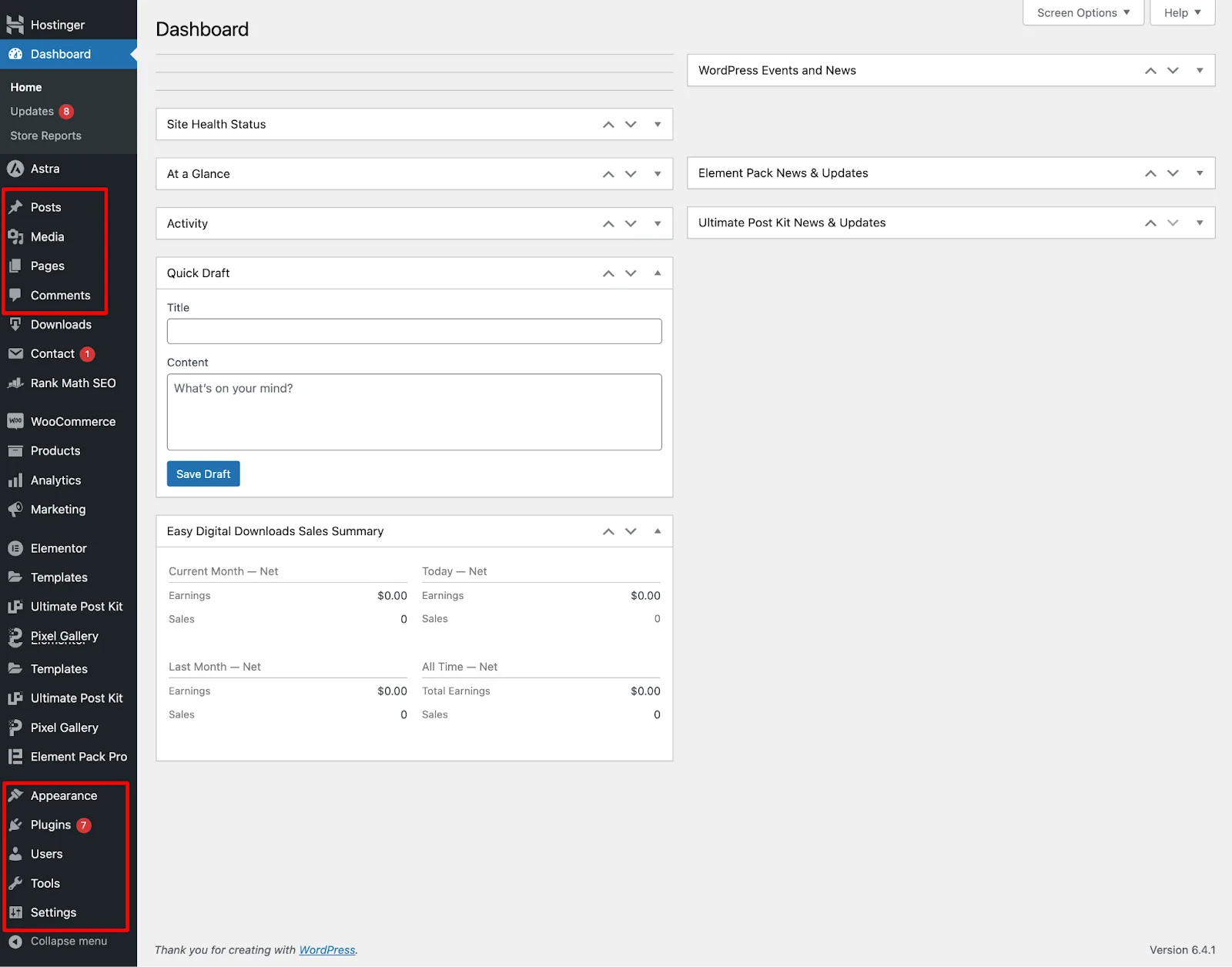Click the What's on your mind textarea
The height and width of the screenshot is (967, 1232).
point(414,412)
